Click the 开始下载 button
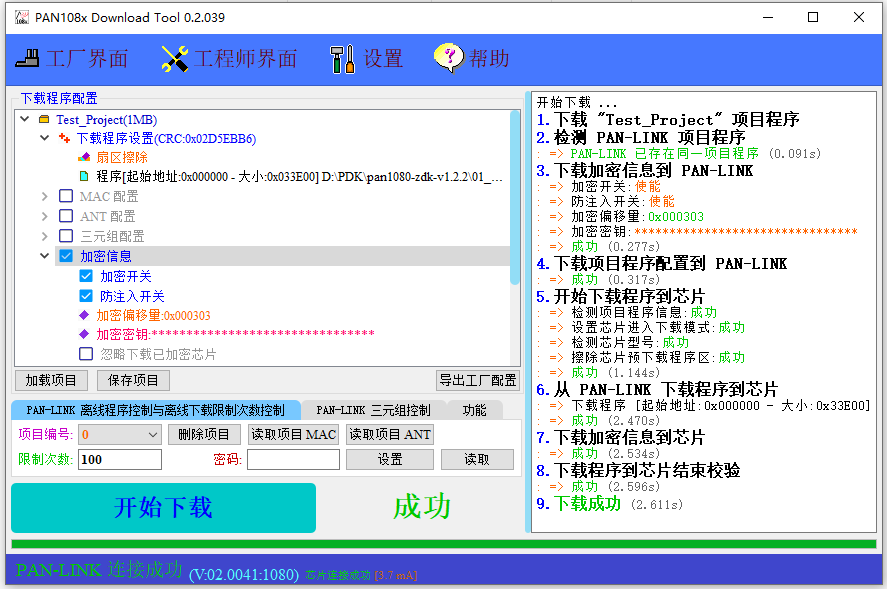This screenshot has width=887, height=589. click(163, 508)
